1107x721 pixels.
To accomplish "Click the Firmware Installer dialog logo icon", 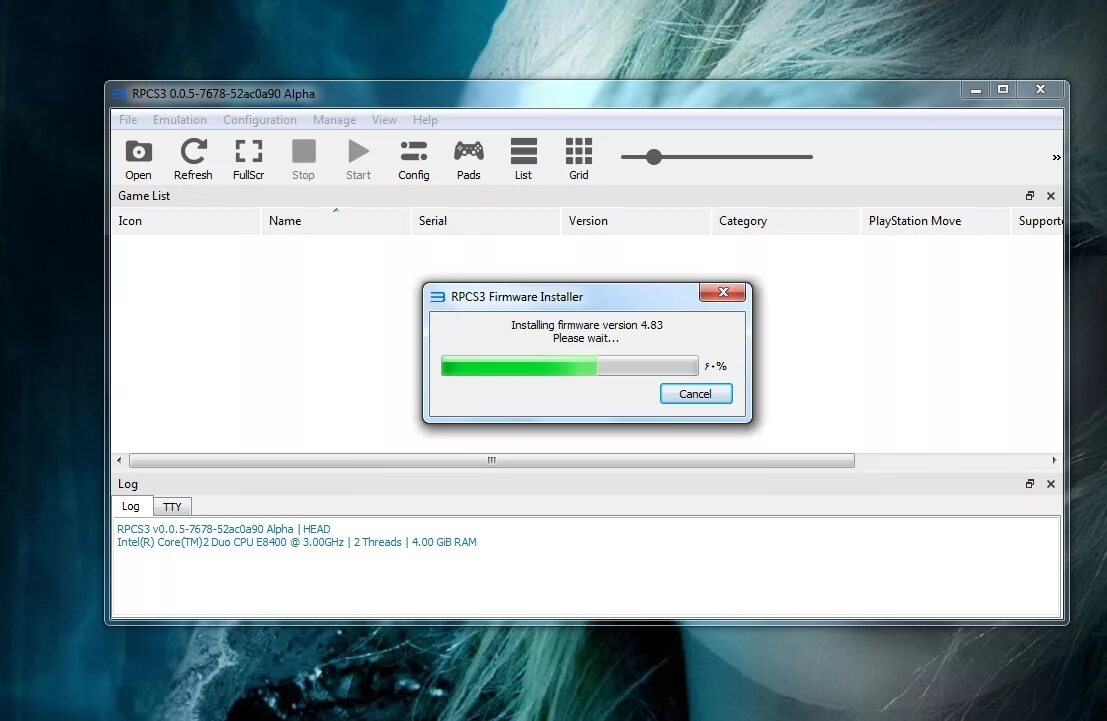I will [x=438, y=297].
